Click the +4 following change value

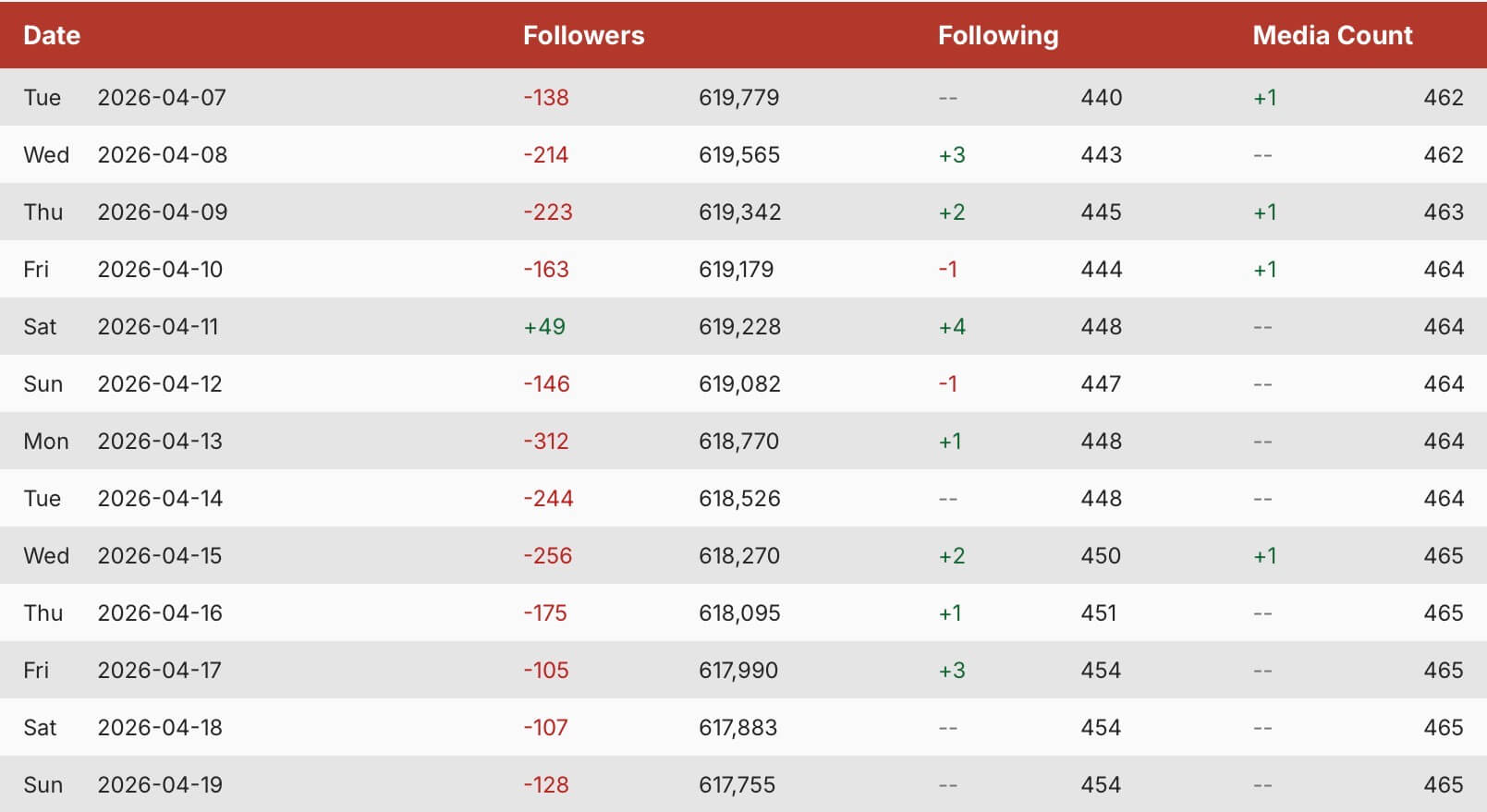(952, 326)
